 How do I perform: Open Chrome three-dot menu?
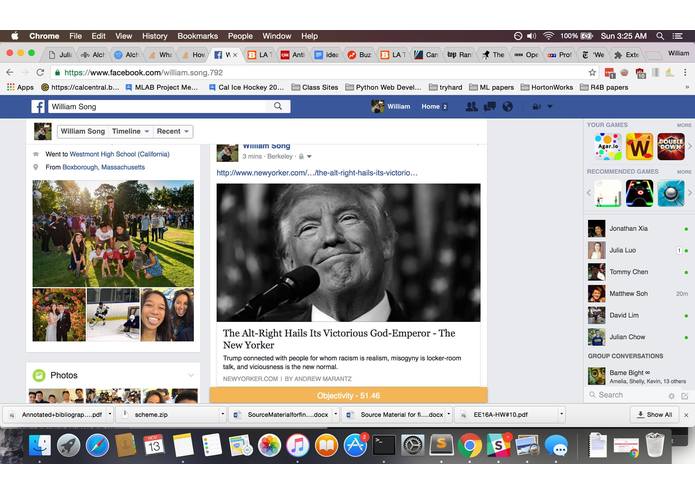[x=685, y=72]
